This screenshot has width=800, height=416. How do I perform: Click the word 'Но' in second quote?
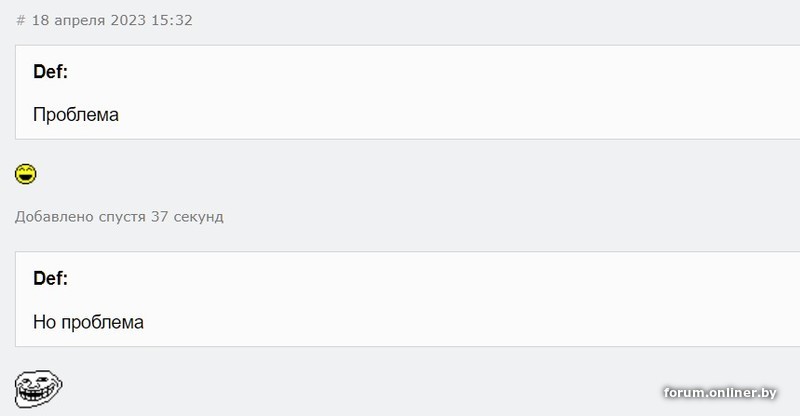[44, 322]
